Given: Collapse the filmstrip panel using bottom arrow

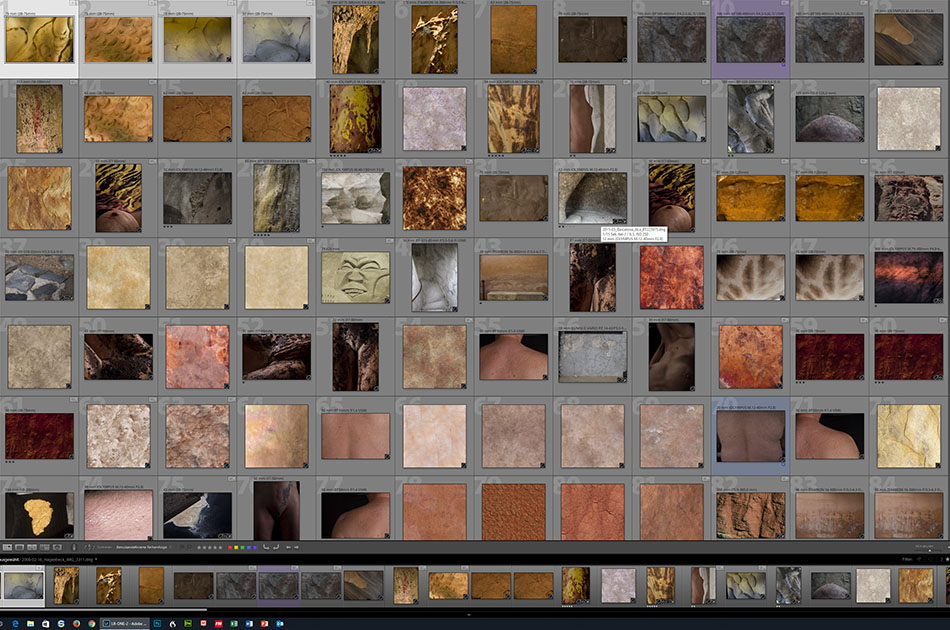Looking at the screenshot, I should coord(470,613).
